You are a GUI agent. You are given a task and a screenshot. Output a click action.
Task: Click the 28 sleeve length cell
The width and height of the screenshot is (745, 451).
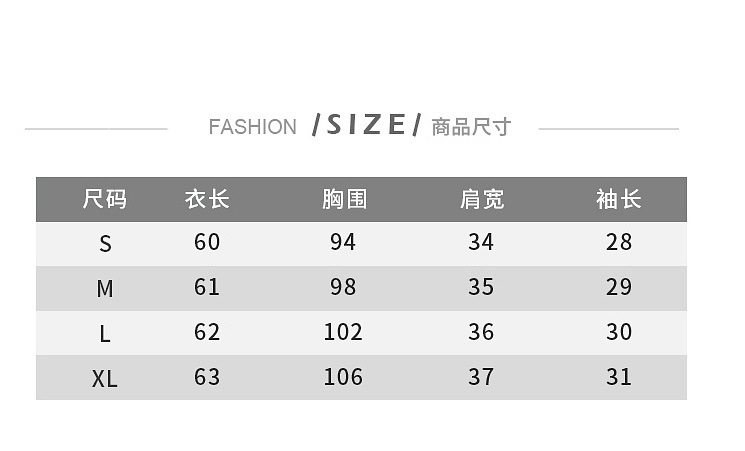coord(619,242)
